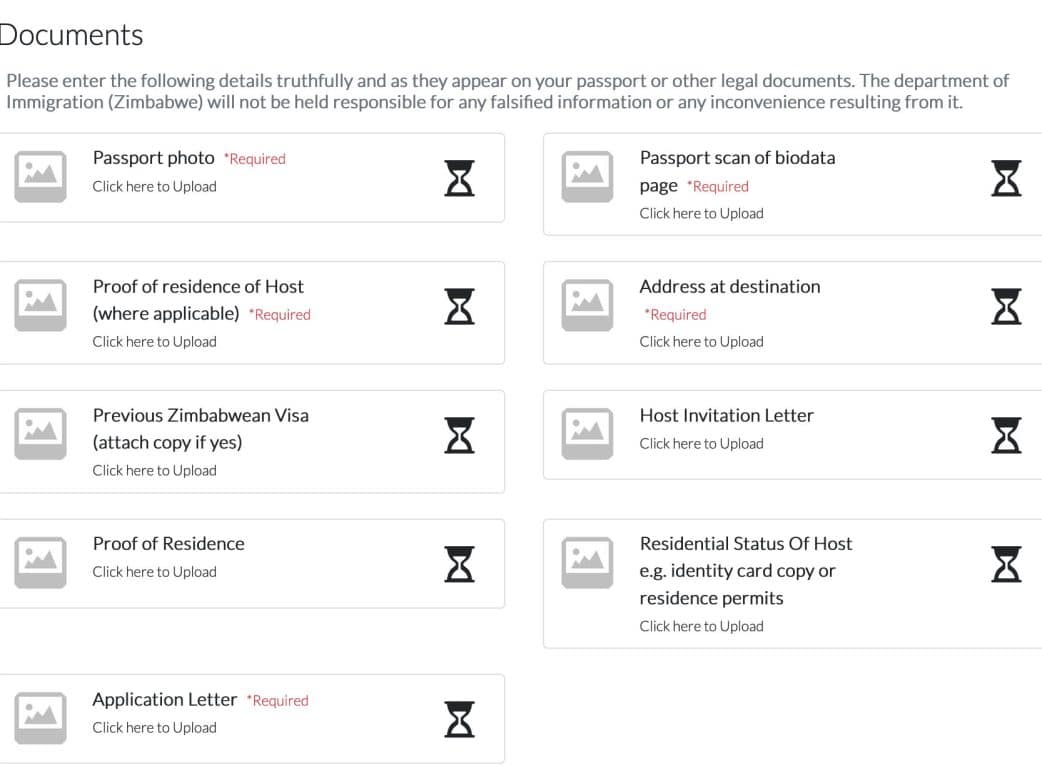Click the hourglass icon for Previous Zimbabwean Visa
The image size is (1042, 782).
point(459,435)
